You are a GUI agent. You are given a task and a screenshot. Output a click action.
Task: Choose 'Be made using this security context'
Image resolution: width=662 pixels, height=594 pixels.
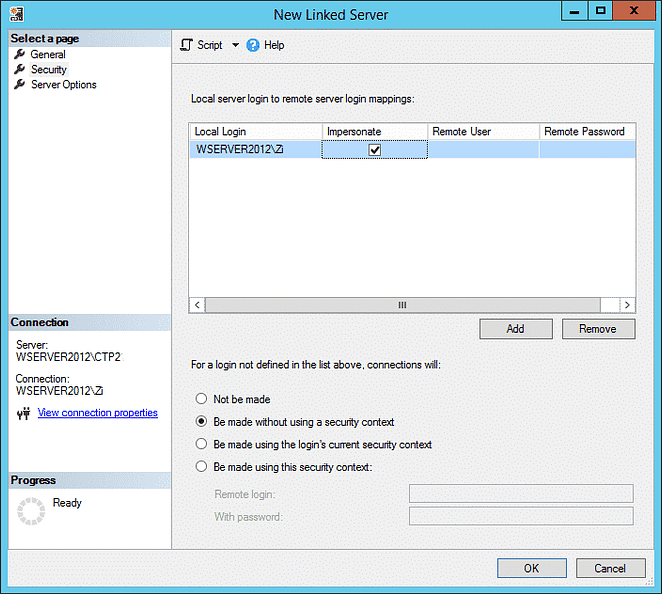coord(201,467)
